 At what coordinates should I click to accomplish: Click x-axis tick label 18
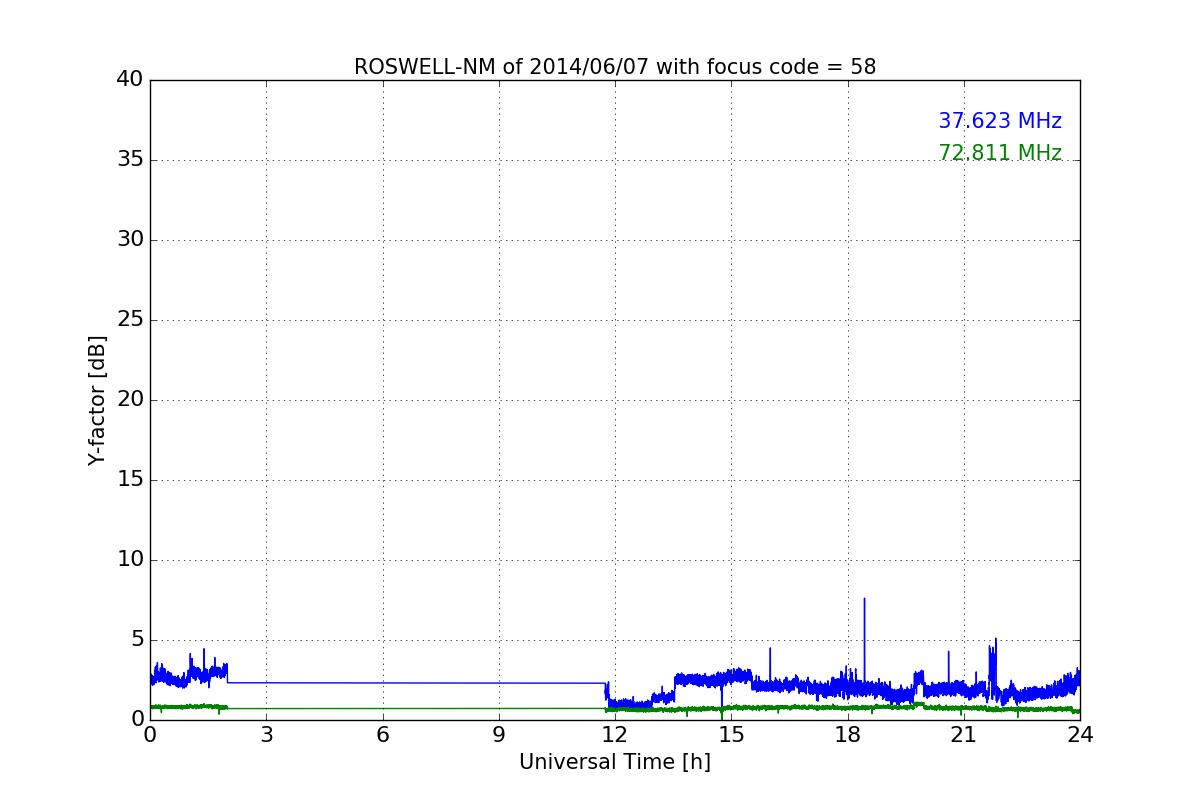(x=848, y=734)
